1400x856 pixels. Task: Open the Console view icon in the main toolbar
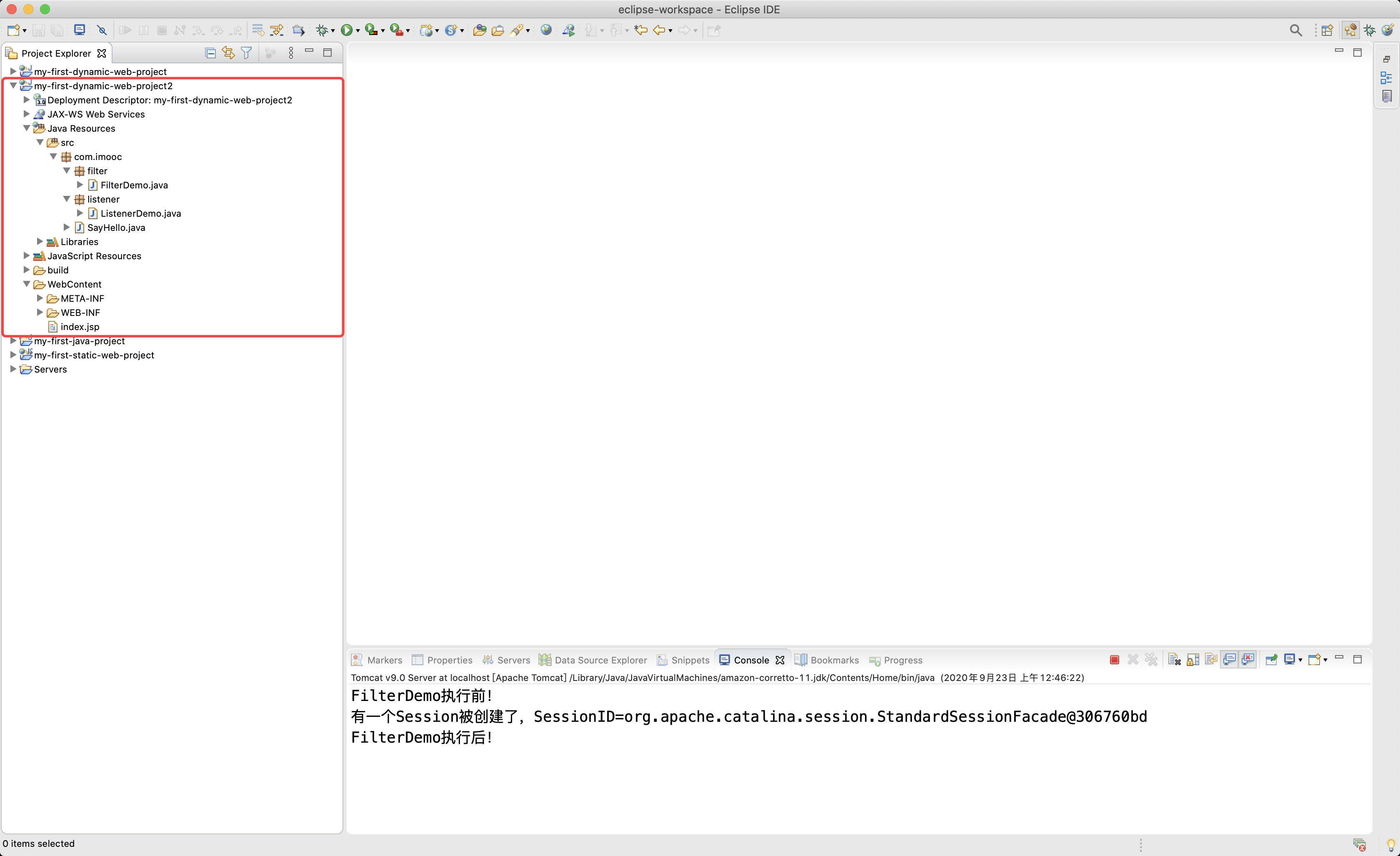click(80, 30)
